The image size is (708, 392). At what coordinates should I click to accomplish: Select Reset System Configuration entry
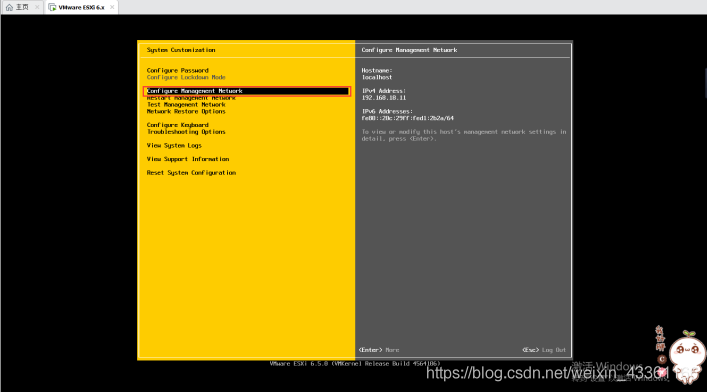[x=191, y=173]
